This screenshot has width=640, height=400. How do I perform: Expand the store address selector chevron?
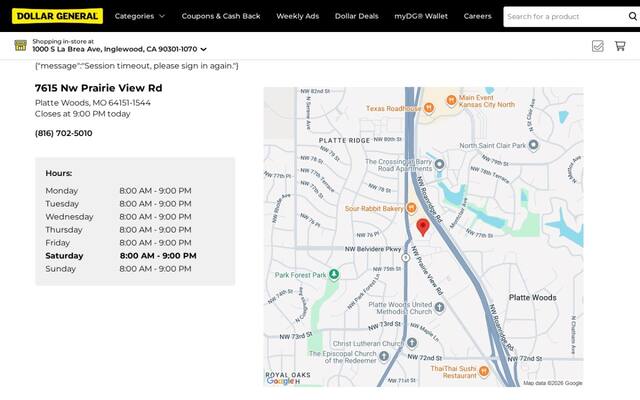pos(204,49)
